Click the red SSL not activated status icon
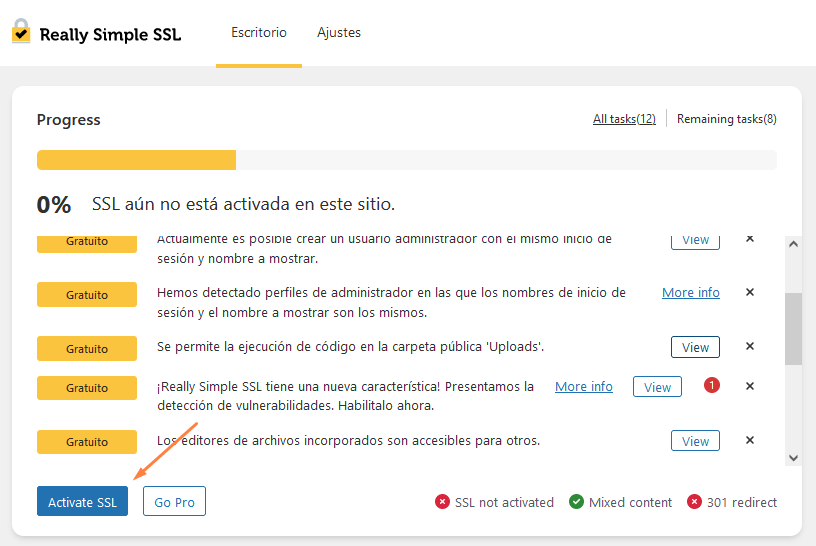816x546 pixels. click(442, 502)
